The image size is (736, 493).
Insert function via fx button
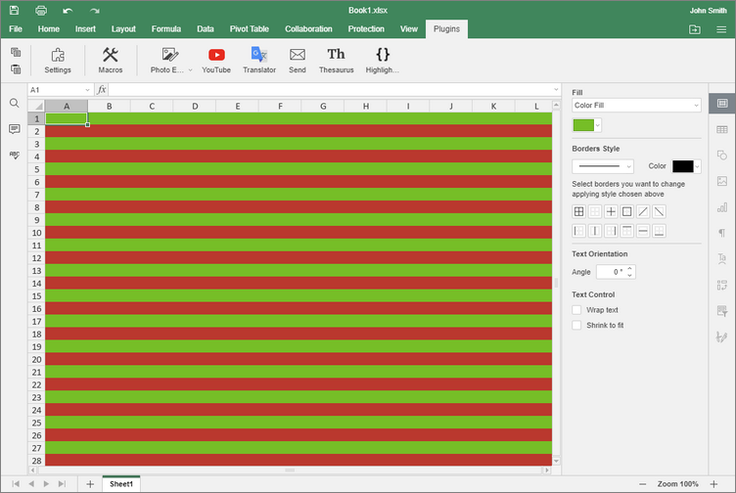(101, 90)
